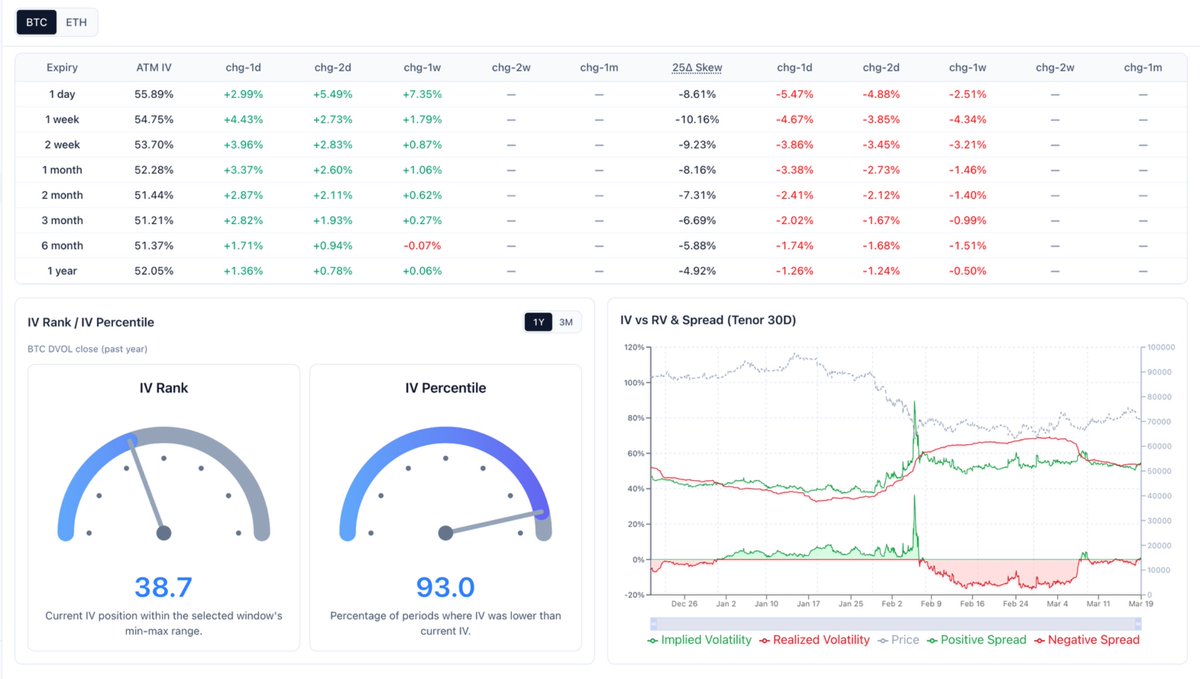Viewport: 1200px width, 679px height.
Task: Sort the table by Expiry column
Action: [x=62, y=67]
